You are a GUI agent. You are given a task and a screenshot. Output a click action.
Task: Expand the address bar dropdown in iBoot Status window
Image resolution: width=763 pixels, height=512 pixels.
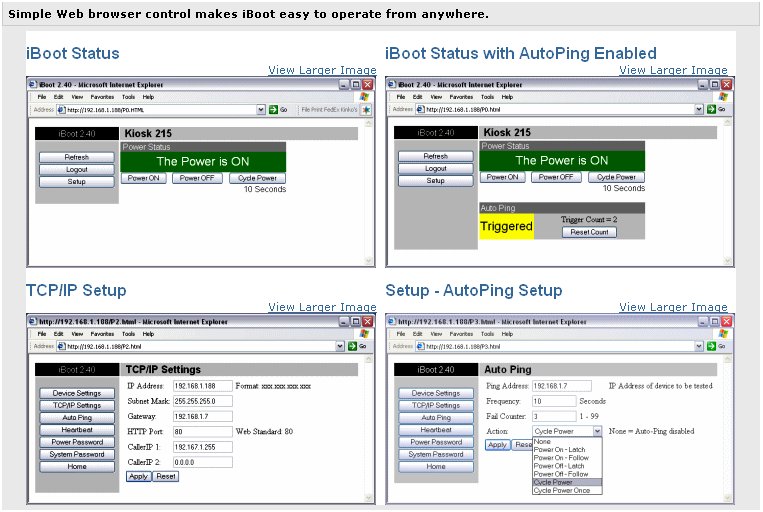point(261,110)
